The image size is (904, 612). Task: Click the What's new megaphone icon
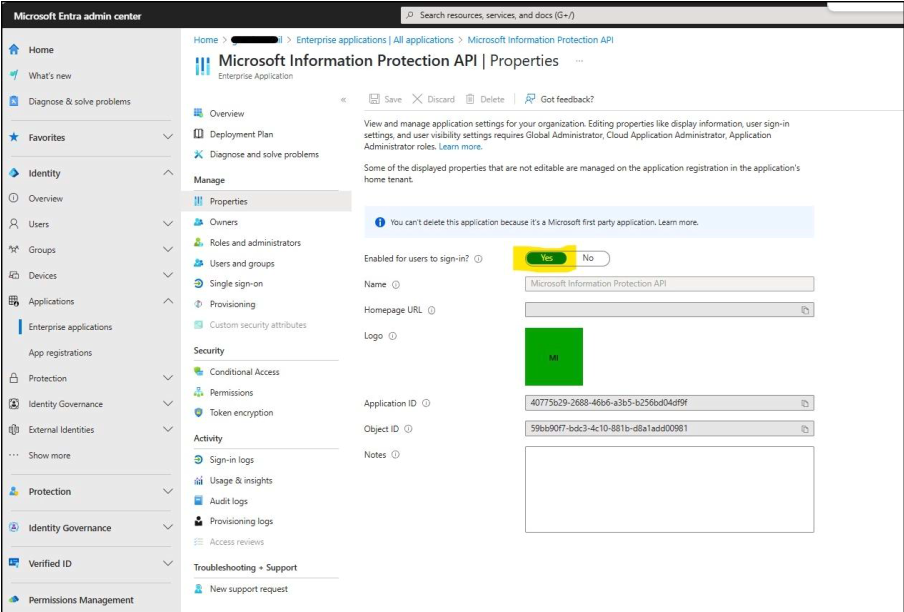[x=14, y=75]
